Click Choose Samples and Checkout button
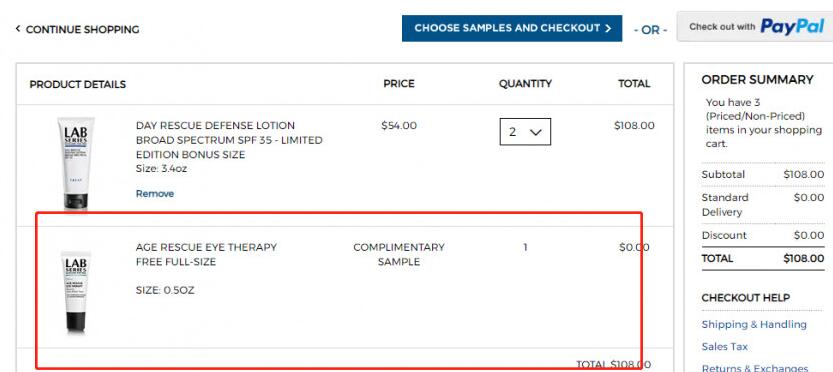Viewport: 833px width, 372px height. tap(512, 28)
